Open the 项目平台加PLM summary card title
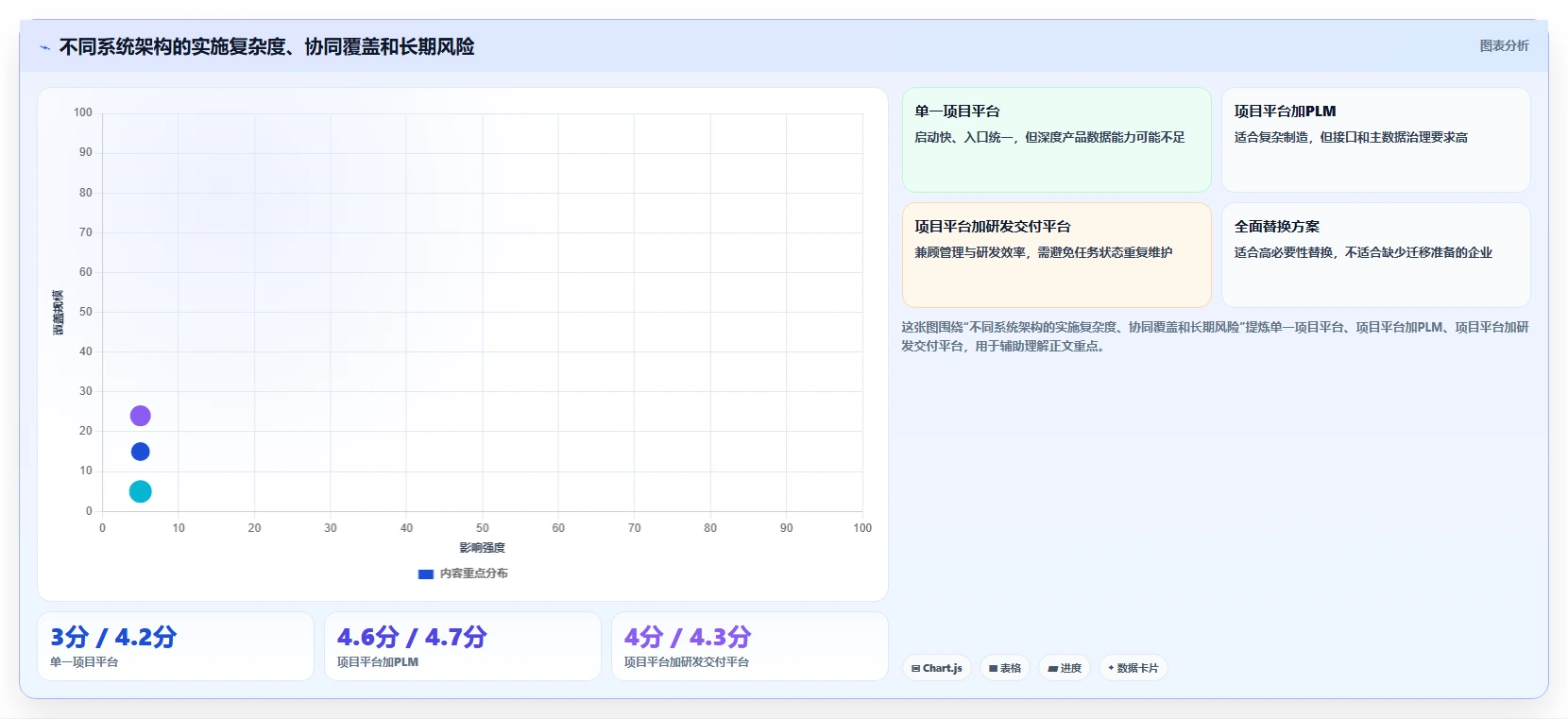 1285,111
